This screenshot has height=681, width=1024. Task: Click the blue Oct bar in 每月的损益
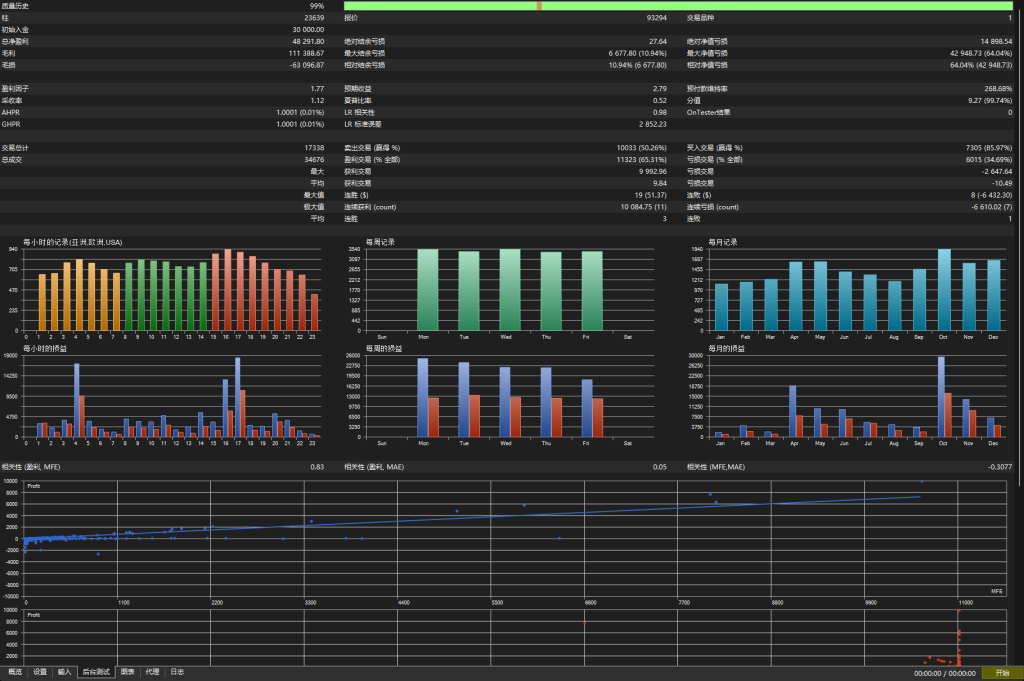[941, 397]
